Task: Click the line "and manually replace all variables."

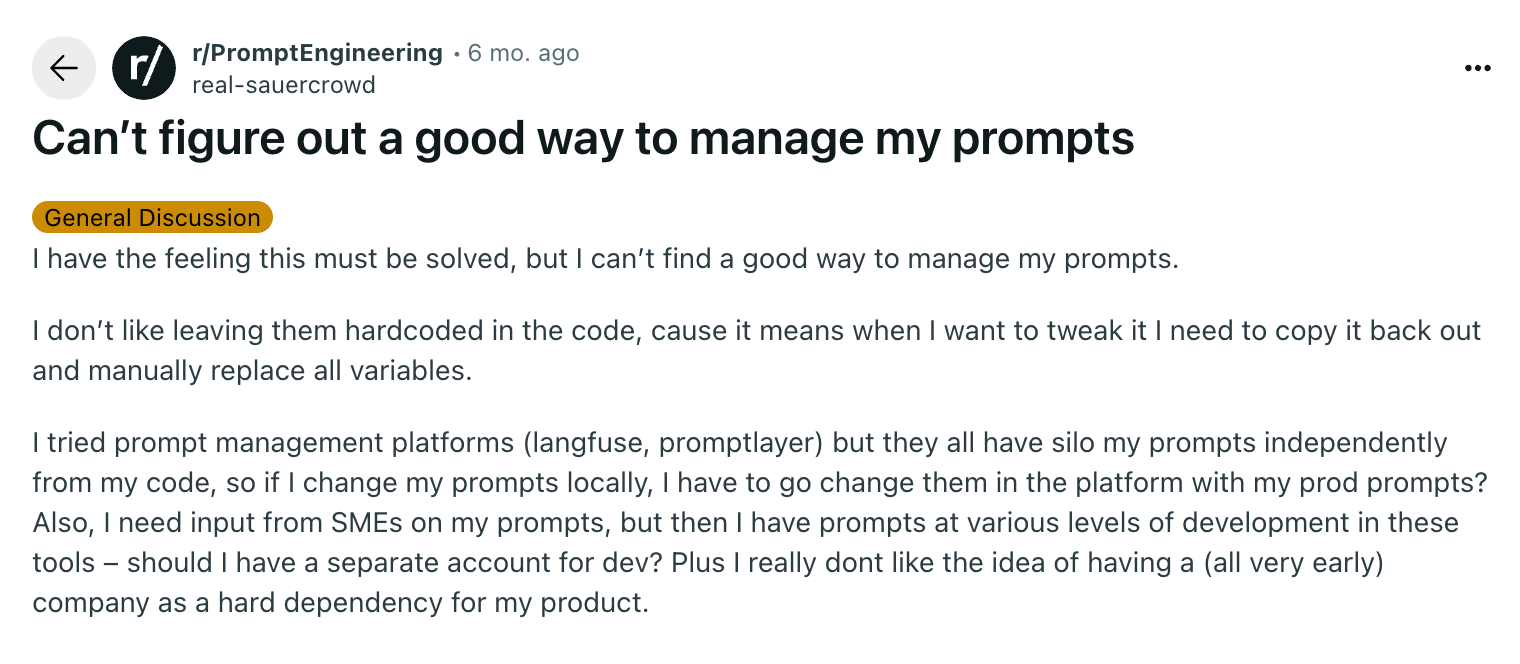Action: pyautogui.click(x=251, y=371)
